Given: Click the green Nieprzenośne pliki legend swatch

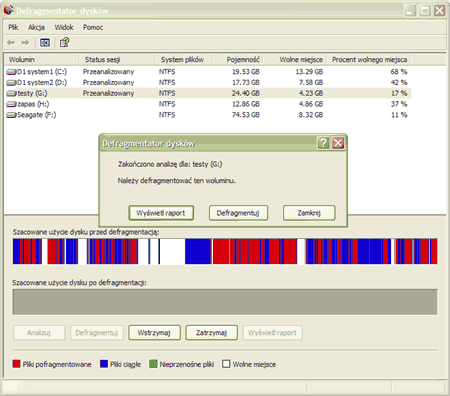Looking at the screenshot, I should coord(153,364).
